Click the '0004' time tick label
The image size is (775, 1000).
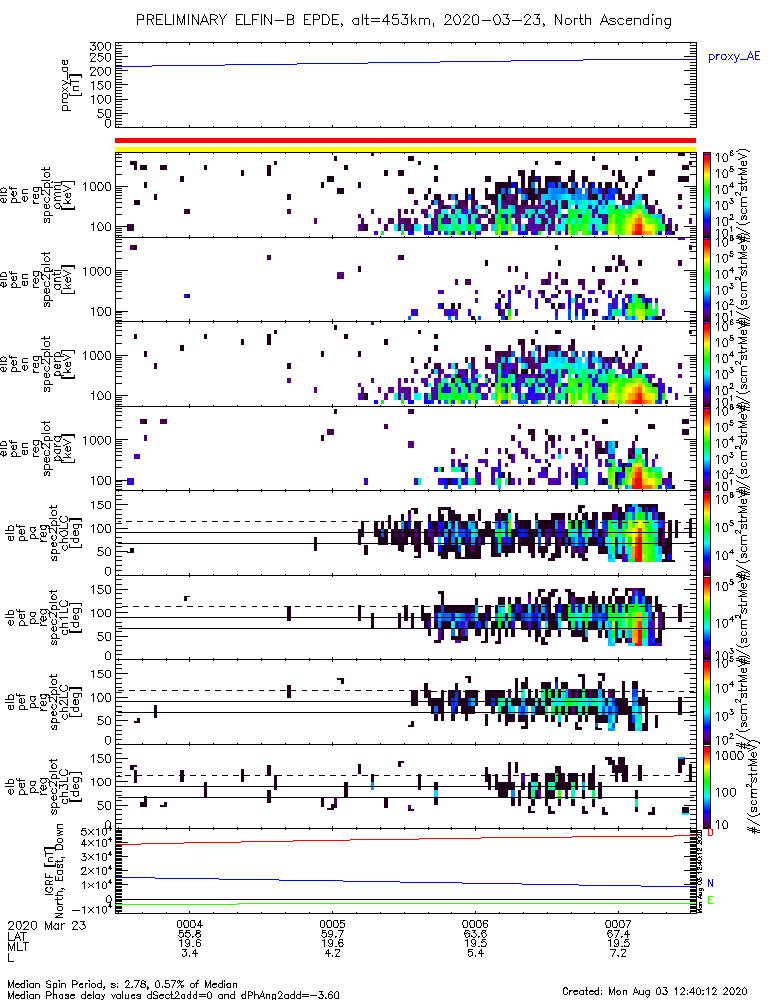(x=189, y=924)
